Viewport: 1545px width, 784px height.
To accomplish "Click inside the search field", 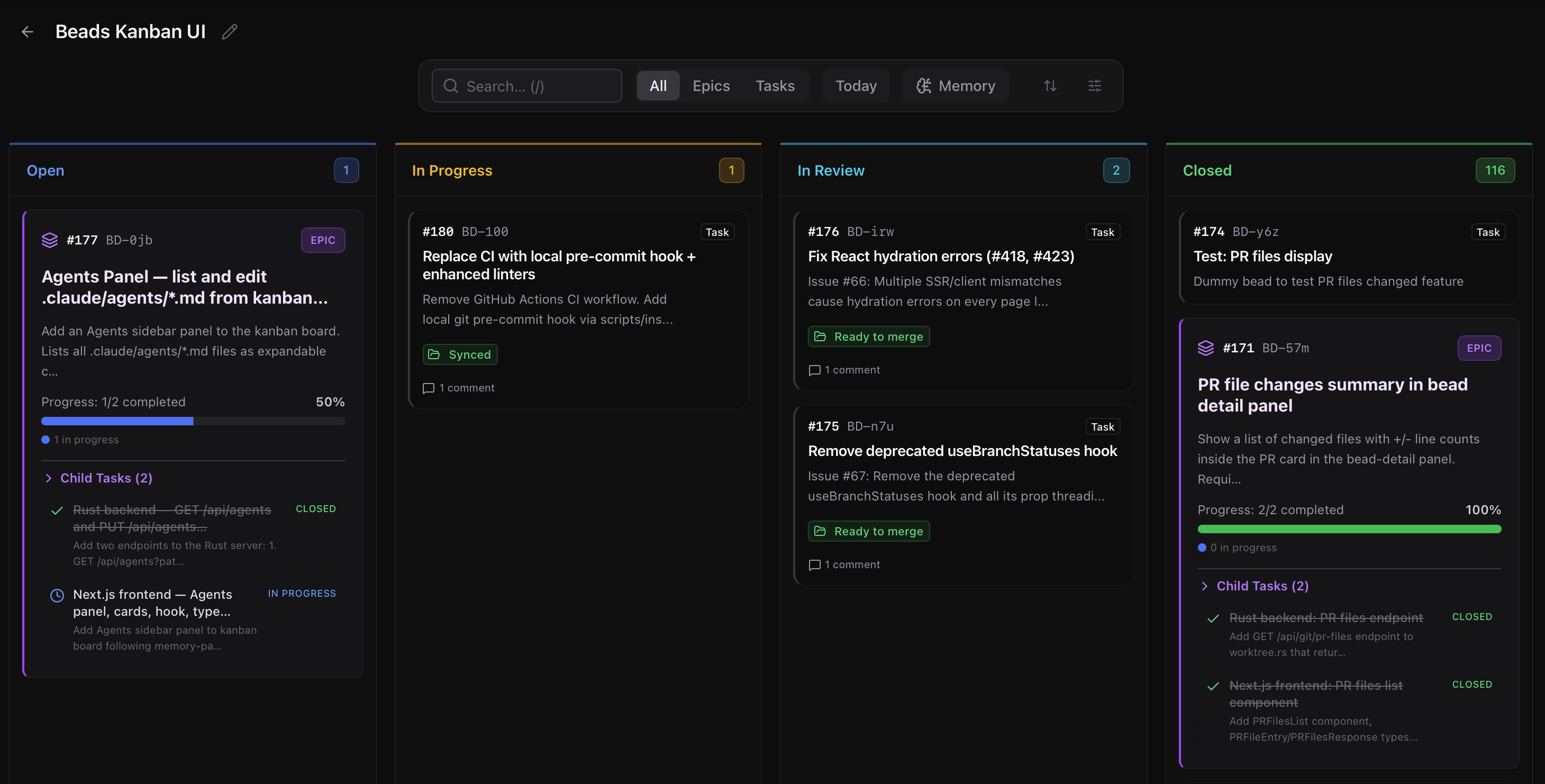I will (x=526, y=86).
